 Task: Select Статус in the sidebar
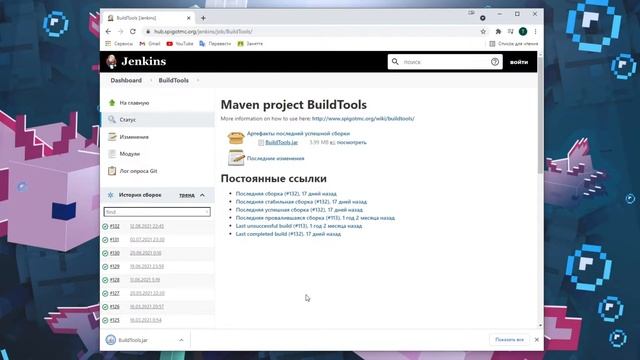tap(128, 120)
